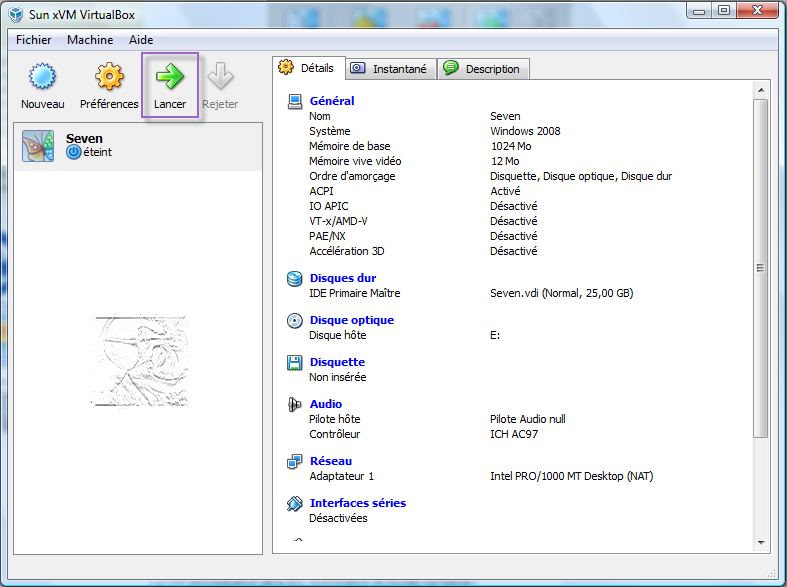Click the Disques dur section icon
Viewport: 787px width, 587px height.
click(294, 279)
